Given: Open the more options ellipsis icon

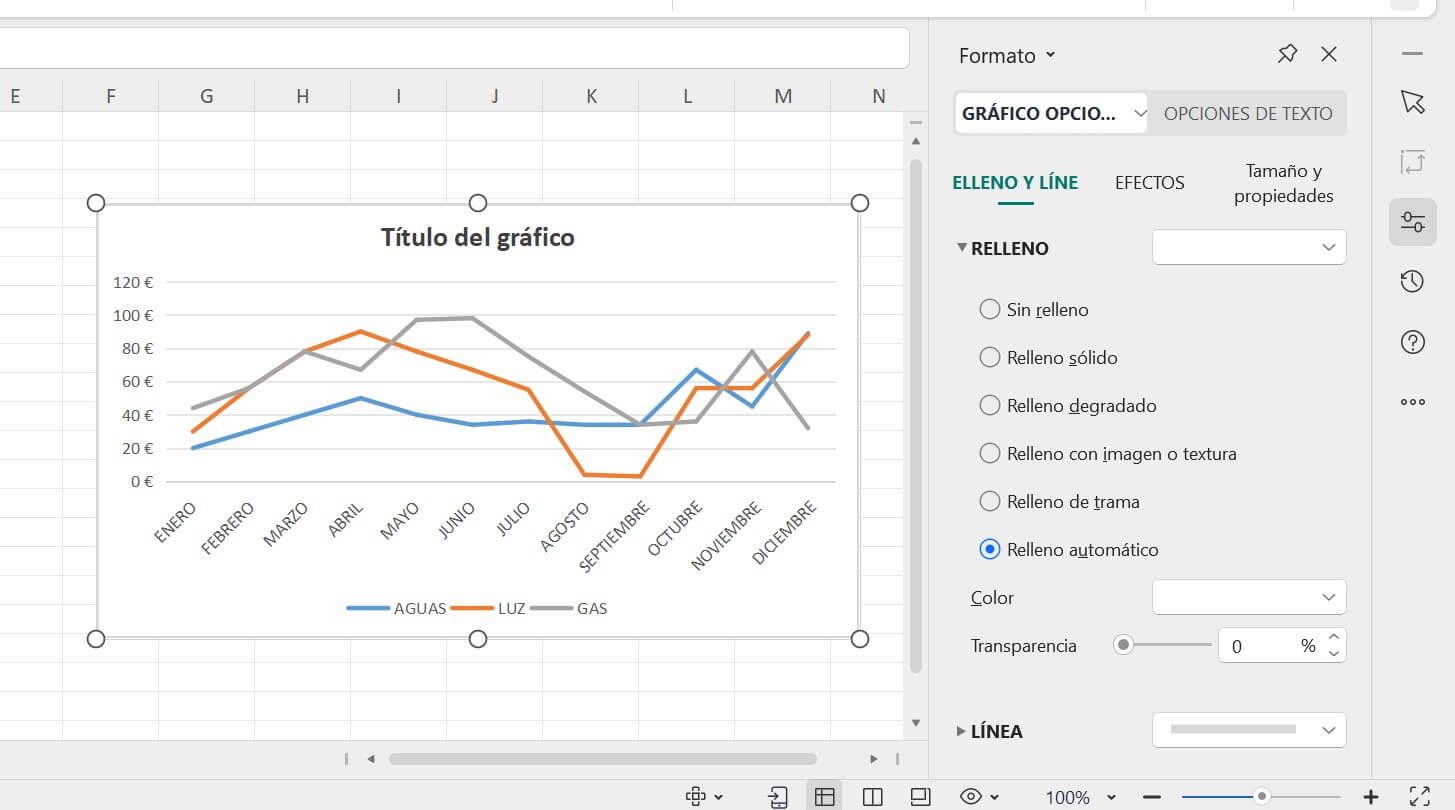Looking at the screenshot, I should click(x=1412, y=402).
